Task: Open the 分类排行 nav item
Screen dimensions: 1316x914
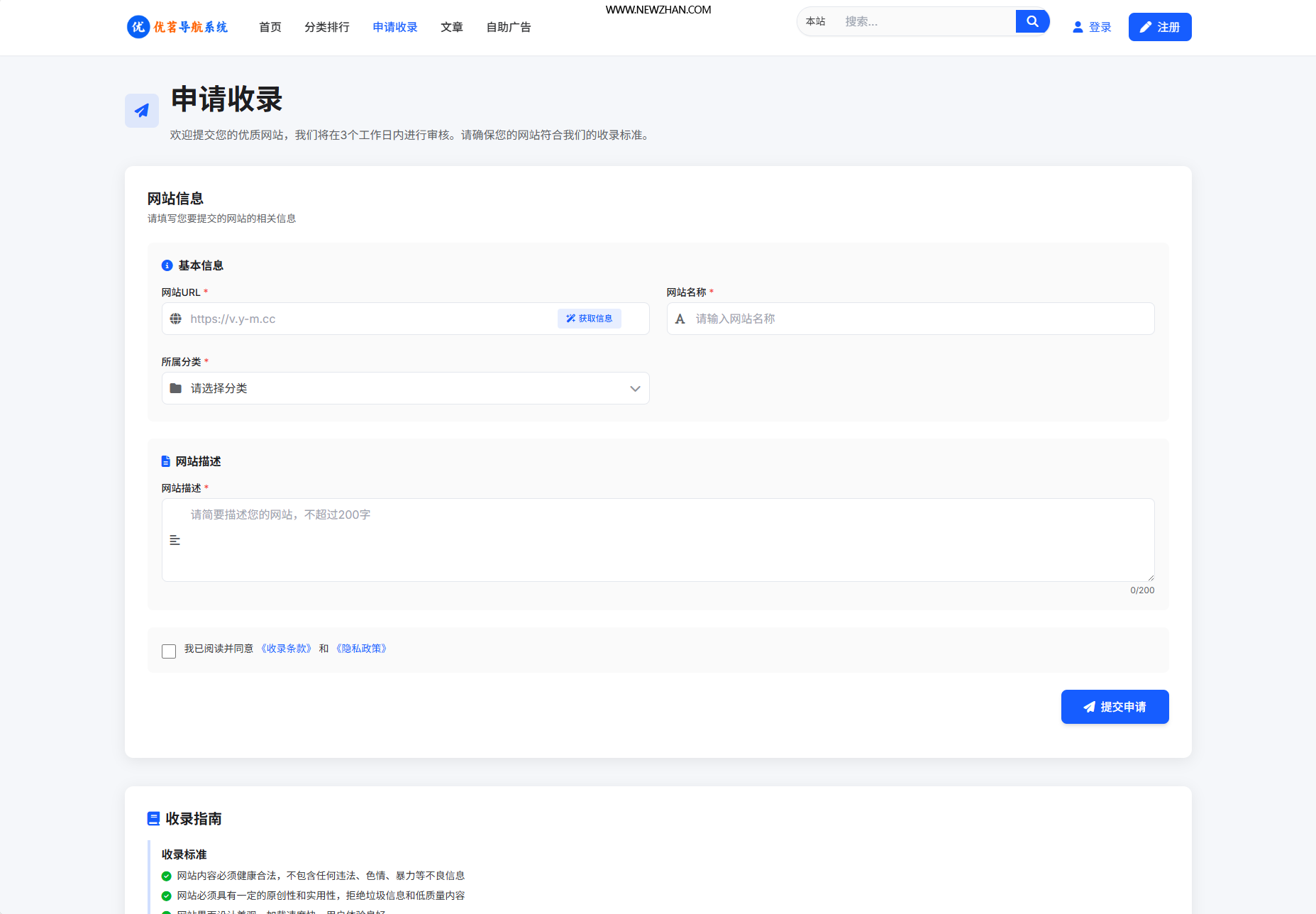Action: (327, 27)
